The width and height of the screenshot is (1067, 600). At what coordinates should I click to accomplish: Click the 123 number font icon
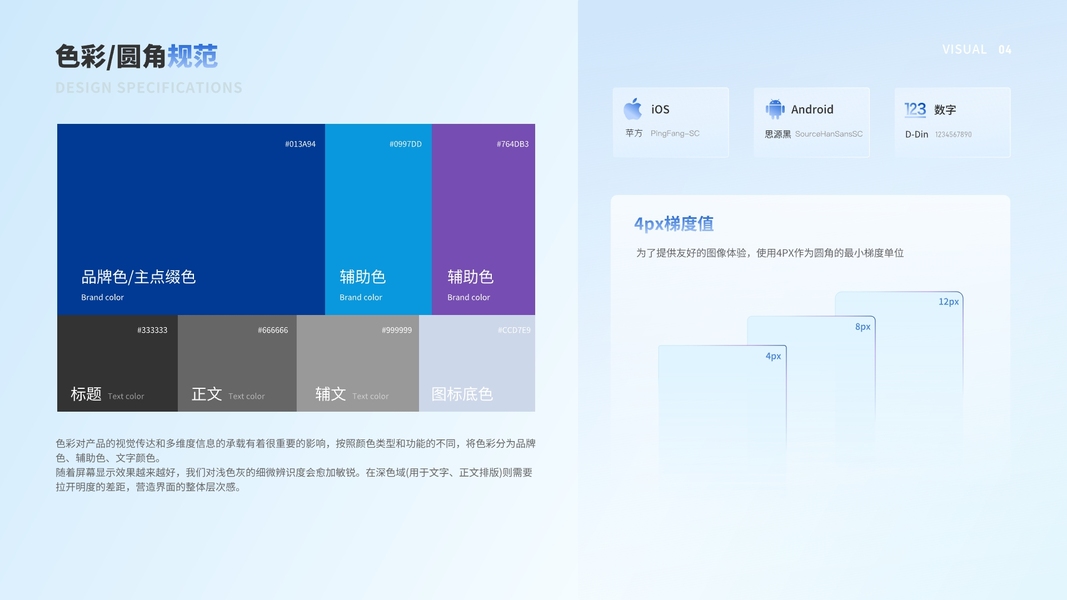915,110
